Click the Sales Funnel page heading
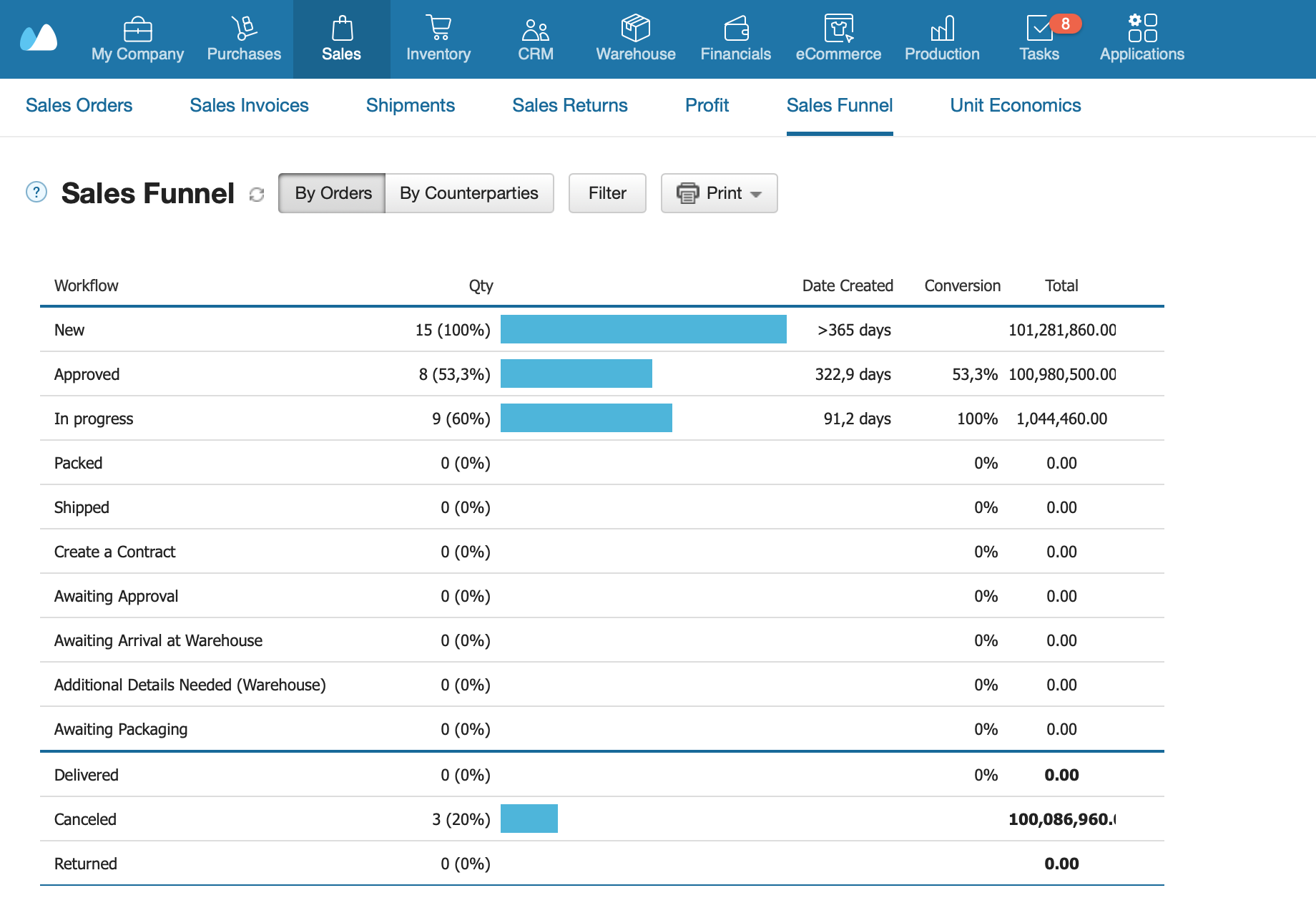 coord(148,193)
